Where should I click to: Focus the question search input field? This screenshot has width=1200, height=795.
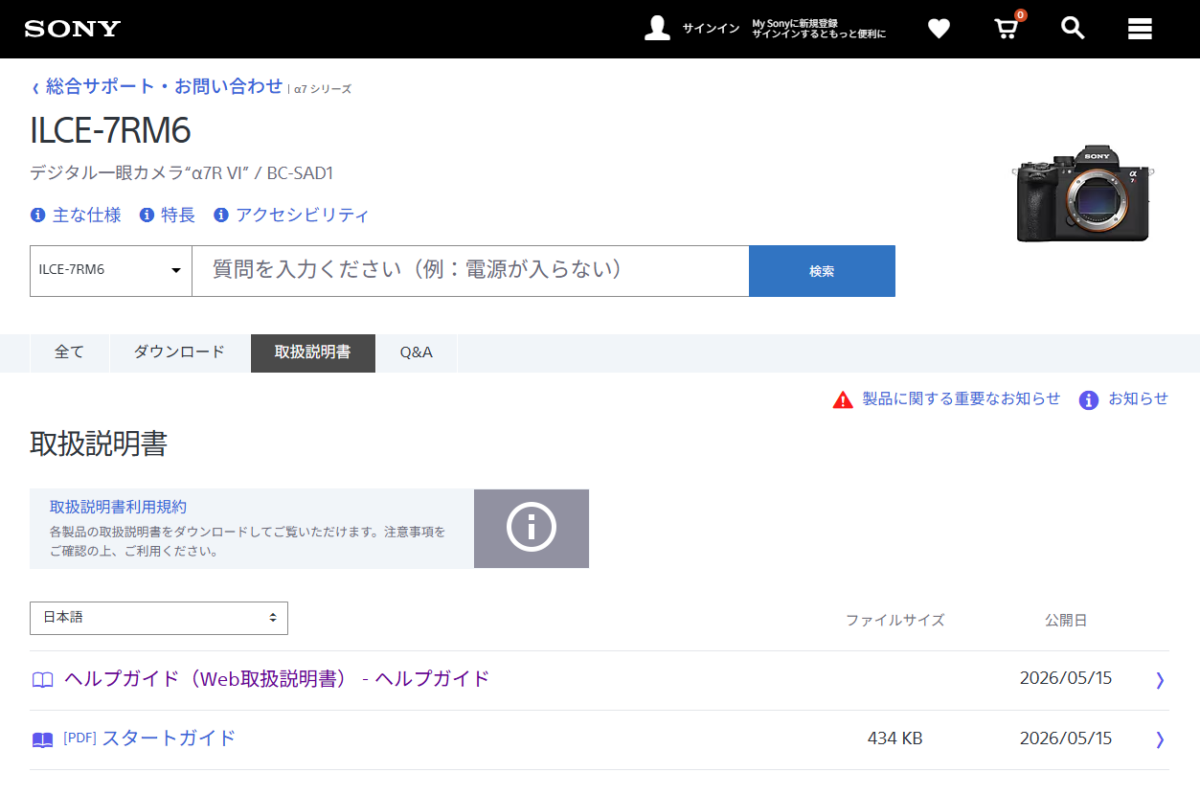click(x=470, y=270)
